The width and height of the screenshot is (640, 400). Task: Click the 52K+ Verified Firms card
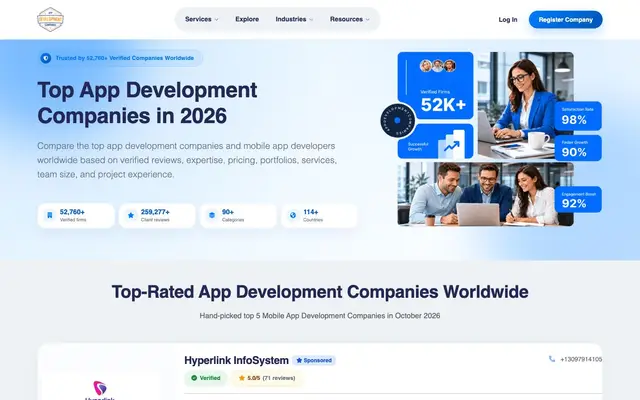point(436,85)
